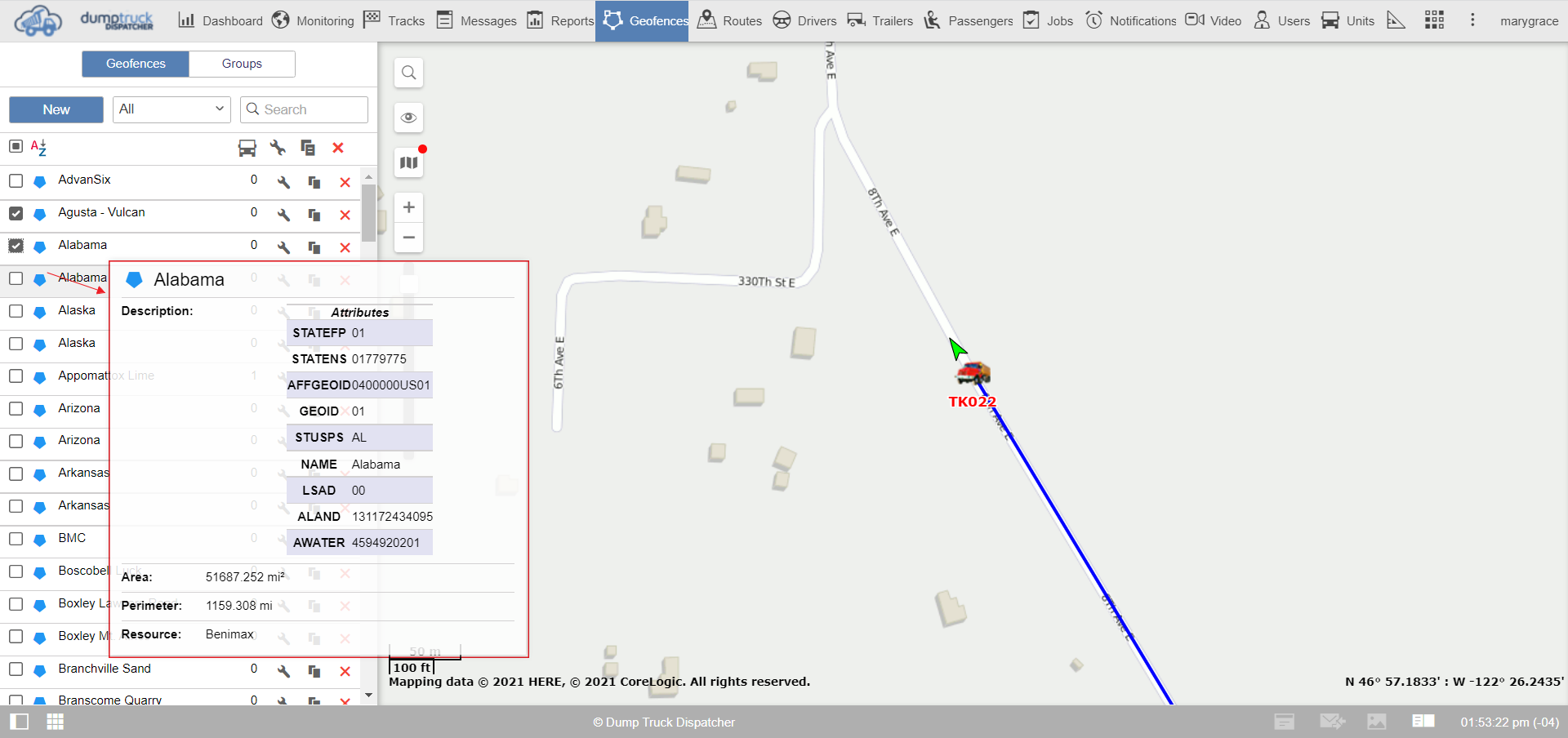Open the marygrace user menu
Image resolution: width=1568 pixels, height=738 pixels.
click(1529, 21)
